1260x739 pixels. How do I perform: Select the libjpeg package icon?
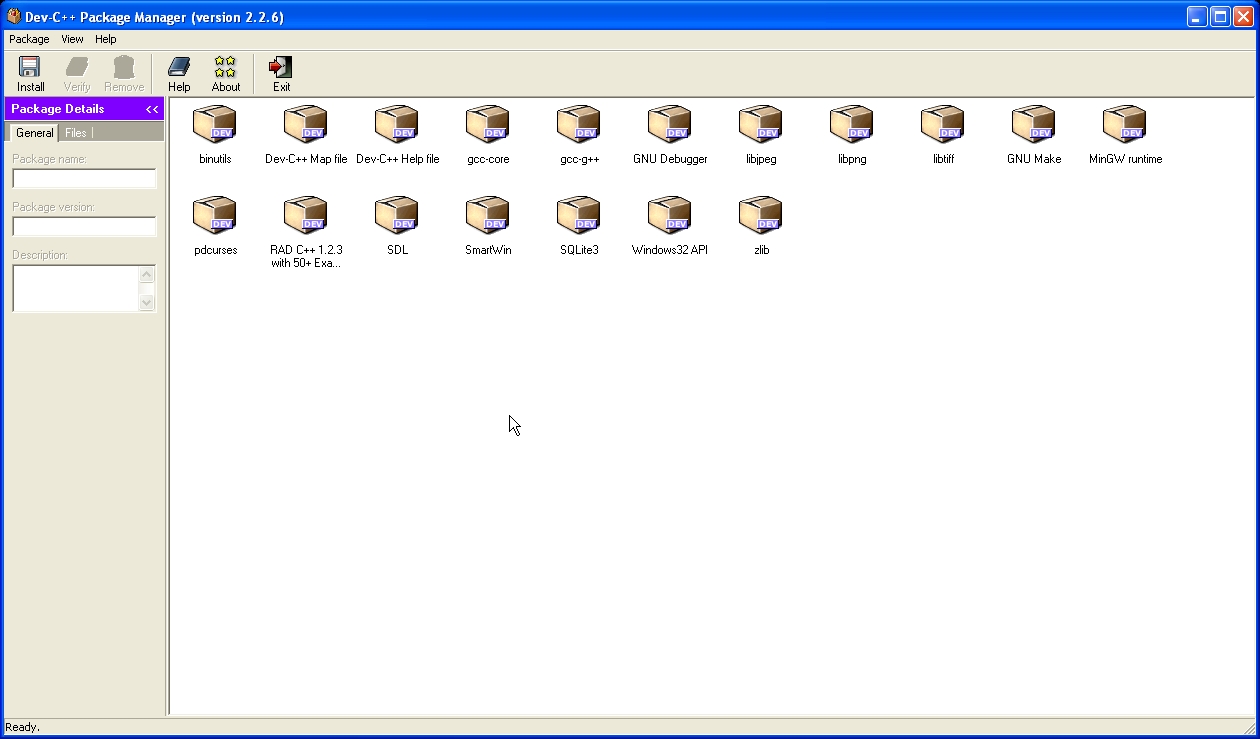click(761, 125)
